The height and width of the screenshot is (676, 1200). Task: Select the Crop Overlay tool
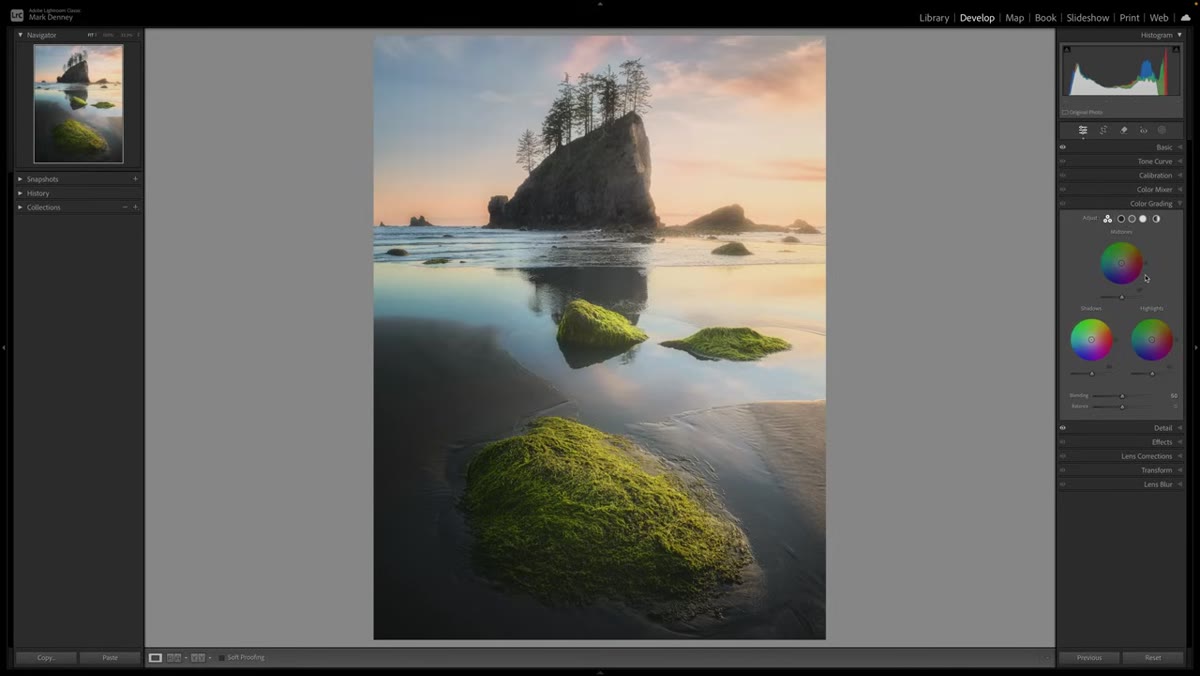[1103, 130]
